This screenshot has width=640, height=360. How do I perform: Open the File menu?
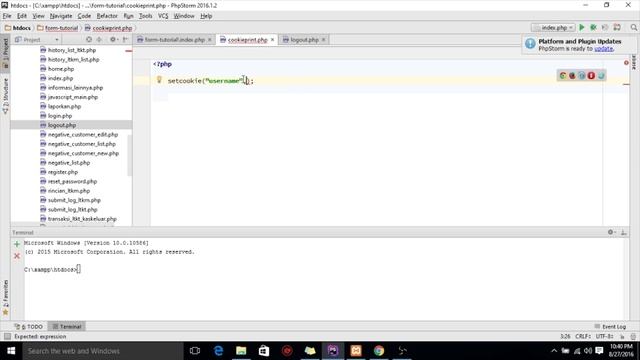point(7,16)
